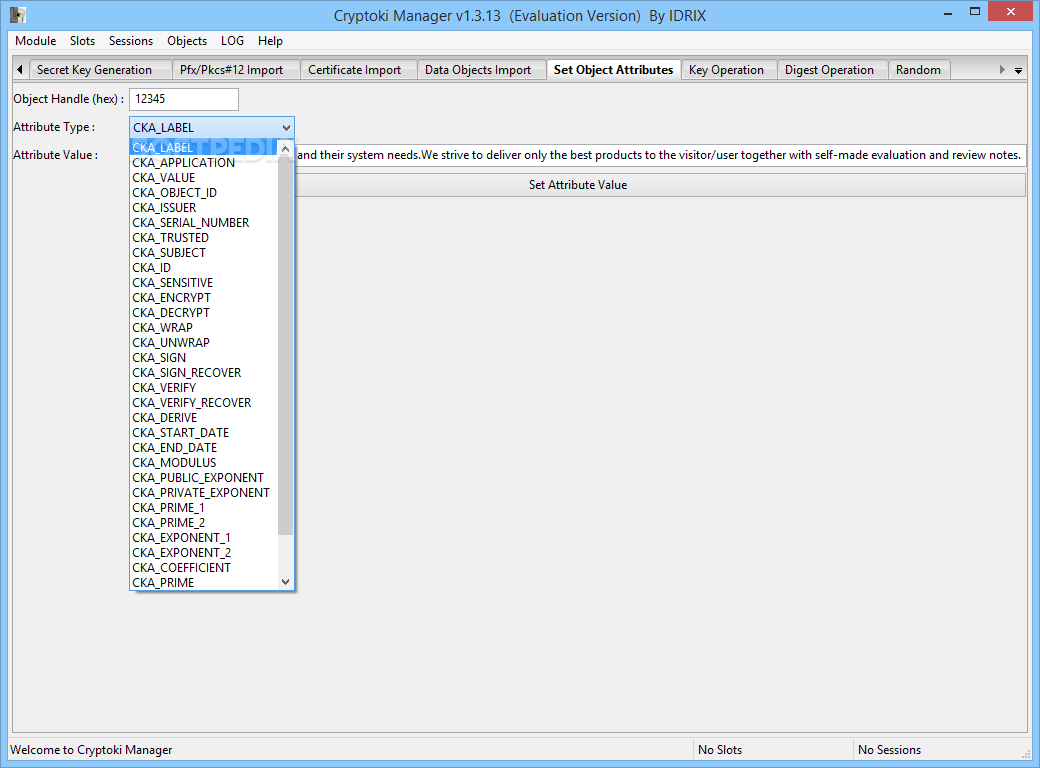This screenshot has height=768, width=1040.
Task: Click the dropdown list scrollbar thumb
Action: point(285,345)
